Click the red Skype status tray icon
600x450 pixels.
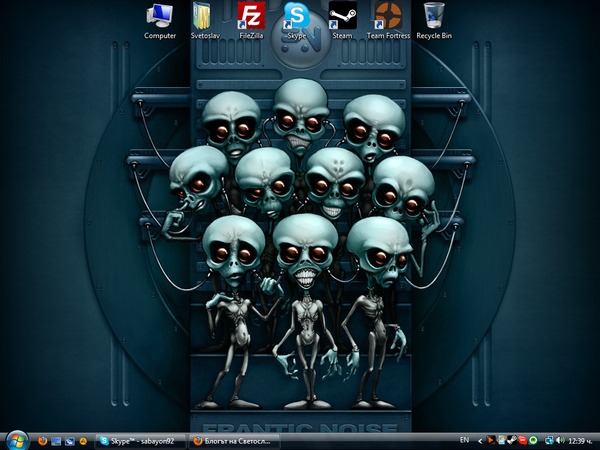pyautogui.click(x=523, y=440)
